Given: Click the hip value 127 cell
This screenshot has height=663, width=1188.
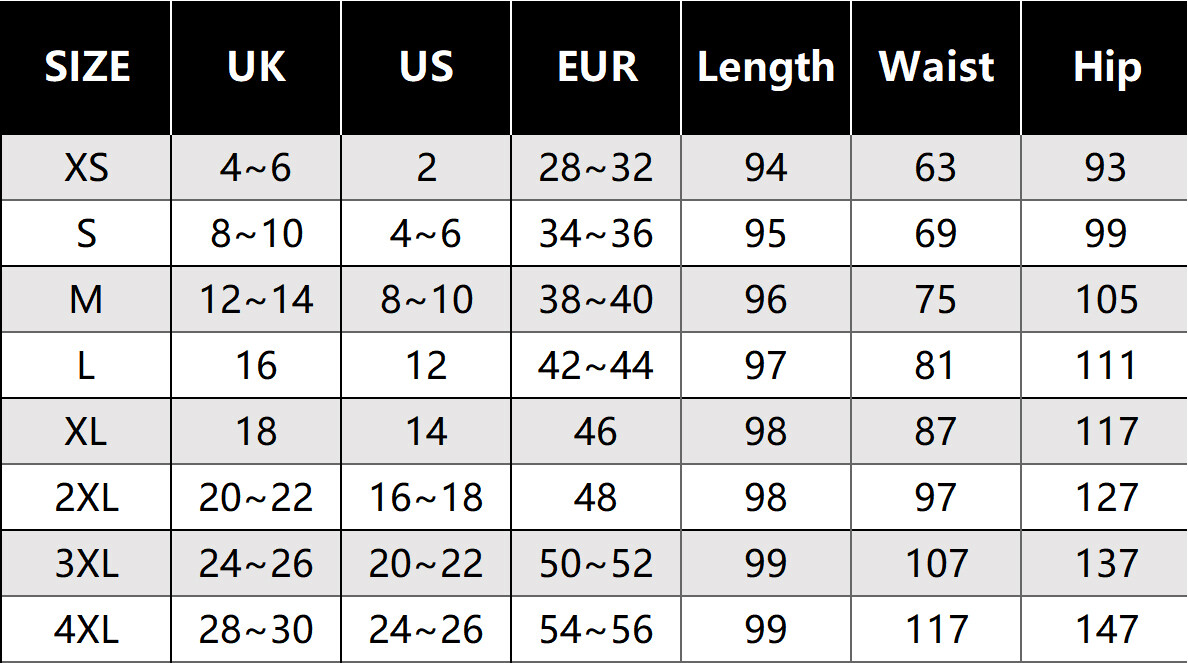Looking at the screenshot, I should tap(1106, 498).
